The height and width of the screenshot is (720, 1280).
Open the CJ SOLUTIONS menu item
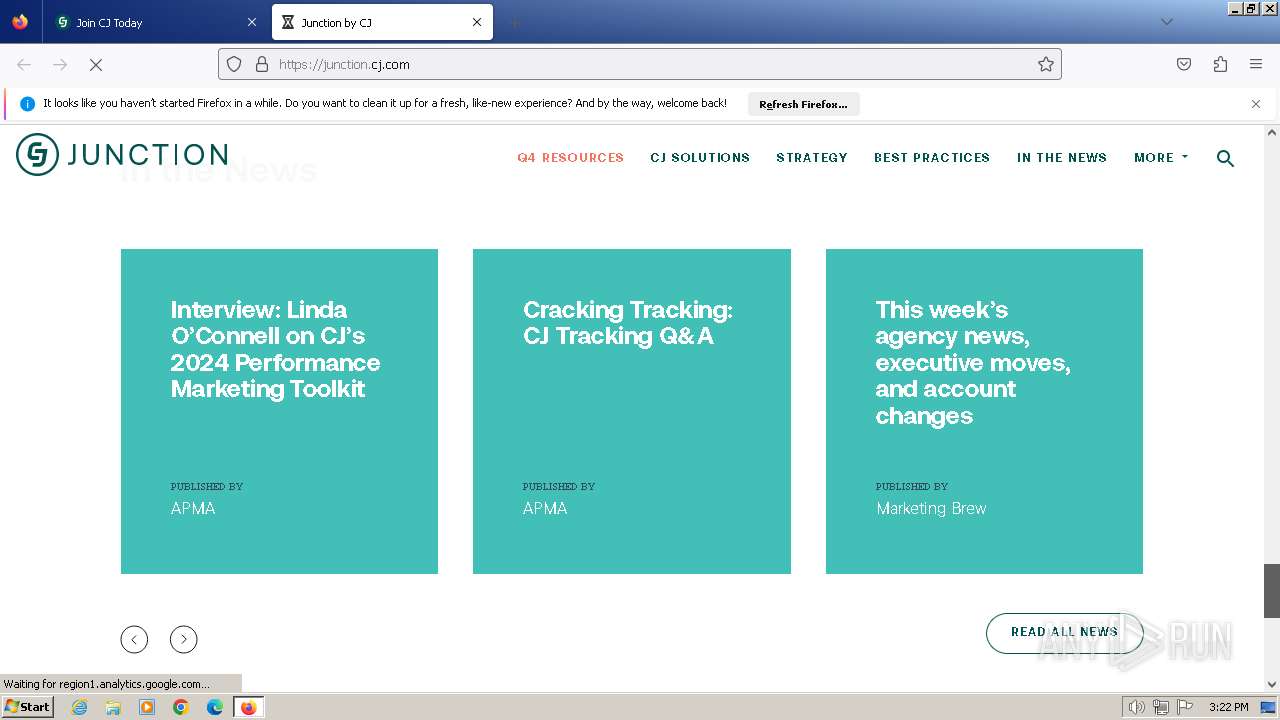point(700,158)
